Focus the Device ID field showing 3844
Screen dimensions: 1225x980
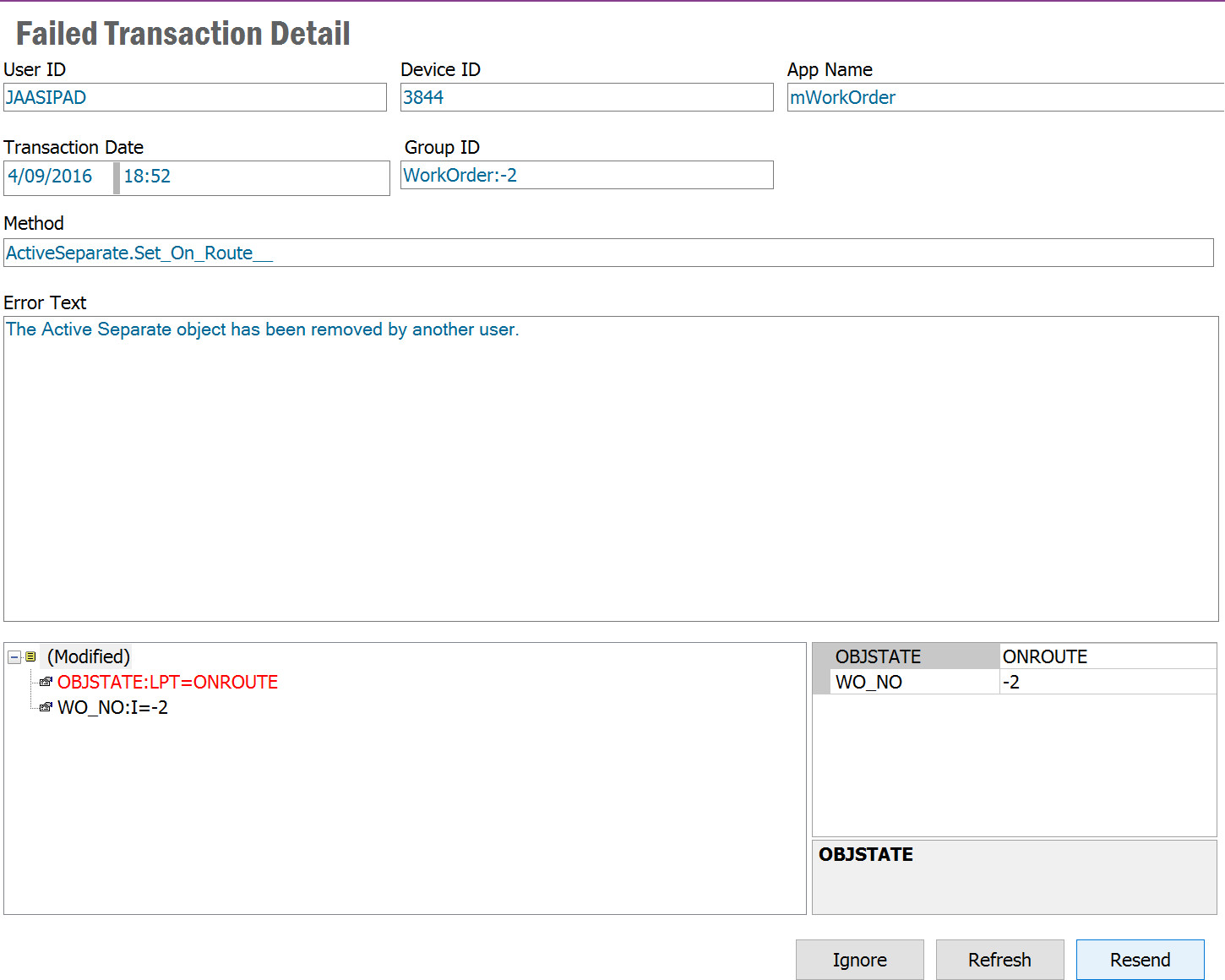[x=586, y=98]
